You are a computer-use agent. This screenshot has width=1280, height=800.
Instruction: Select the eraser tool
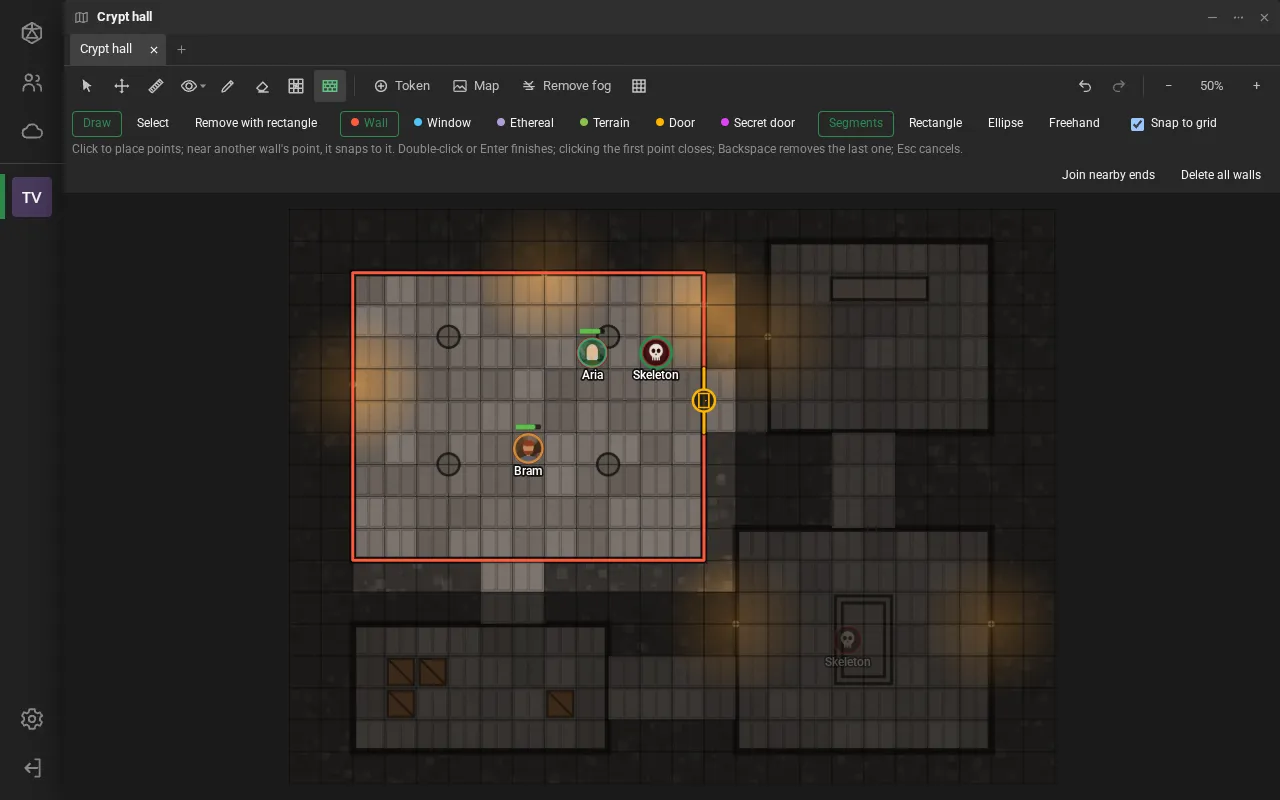pyautogui.click(x=262, y=86)
